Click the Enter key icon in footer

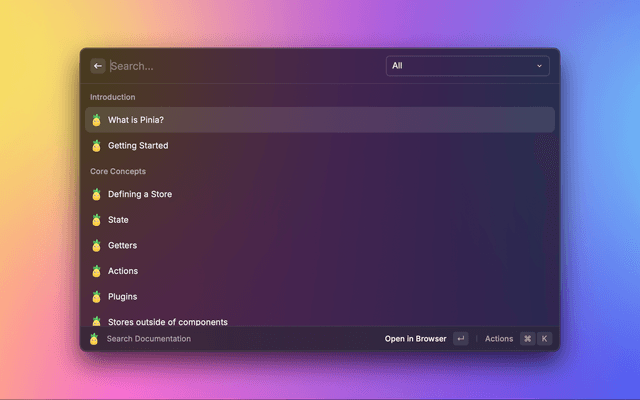(x=460, y=339)
